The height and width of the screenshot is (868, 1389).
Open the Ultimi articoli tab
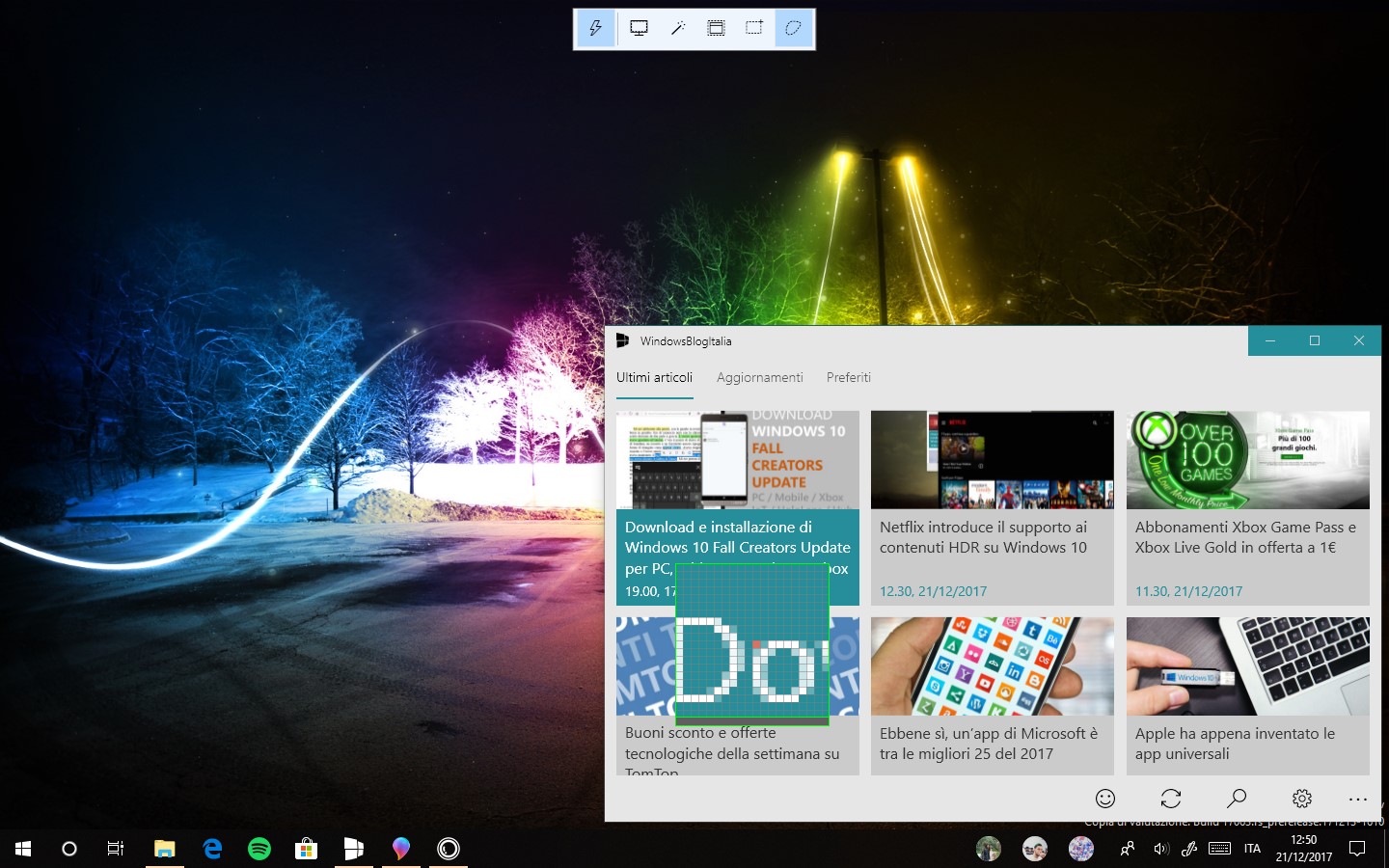[x=655, y=377]
